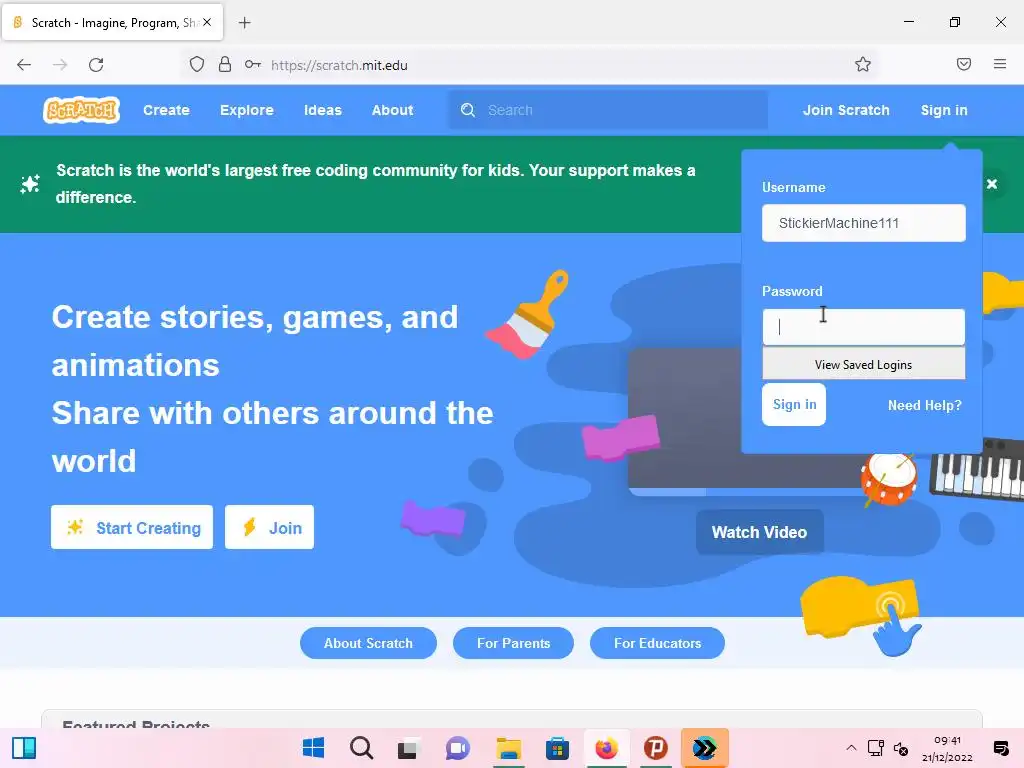Open a new tab with plus icon

(244, 23)
